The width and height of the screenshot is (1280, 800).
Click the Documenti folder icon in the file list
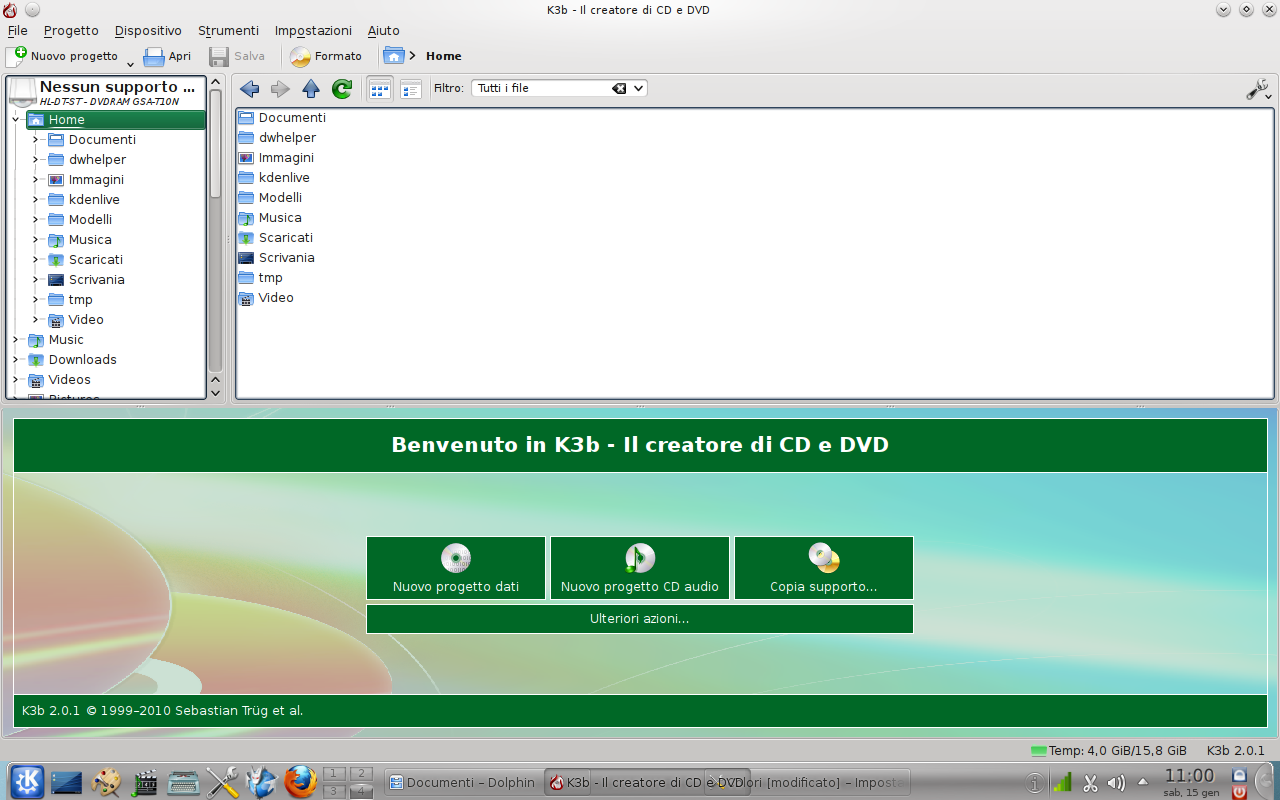coord(247,117)
